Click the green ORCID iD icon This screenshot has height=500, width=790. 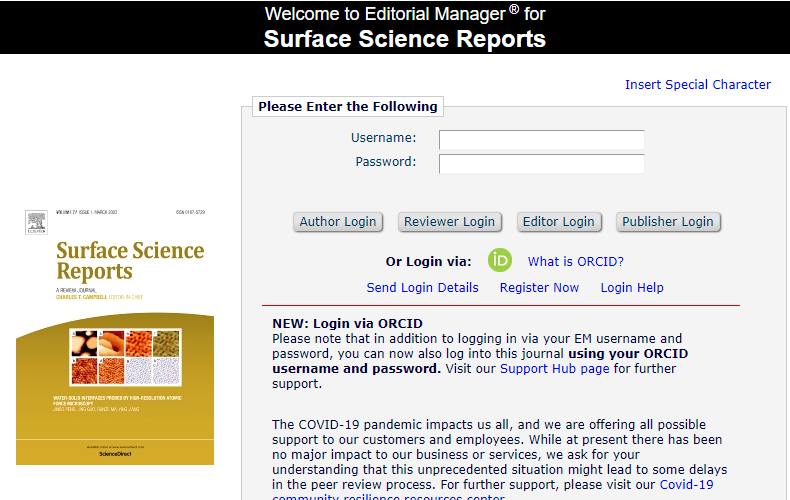pyautogui.click(x=500, y=260)
